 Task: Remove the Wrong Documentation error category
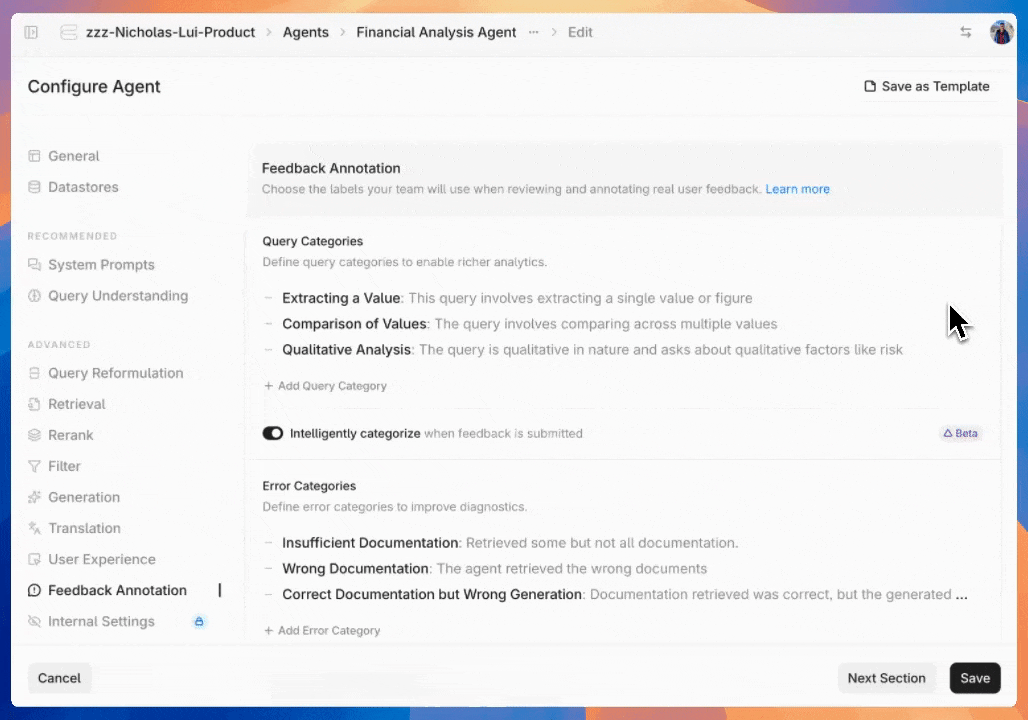[269, 569]
